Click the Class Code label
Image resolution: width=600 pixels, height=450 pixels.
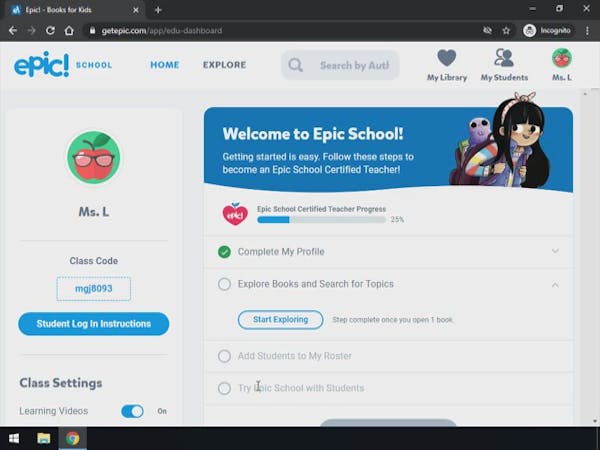pyautogui.click(x=93, y=261)
